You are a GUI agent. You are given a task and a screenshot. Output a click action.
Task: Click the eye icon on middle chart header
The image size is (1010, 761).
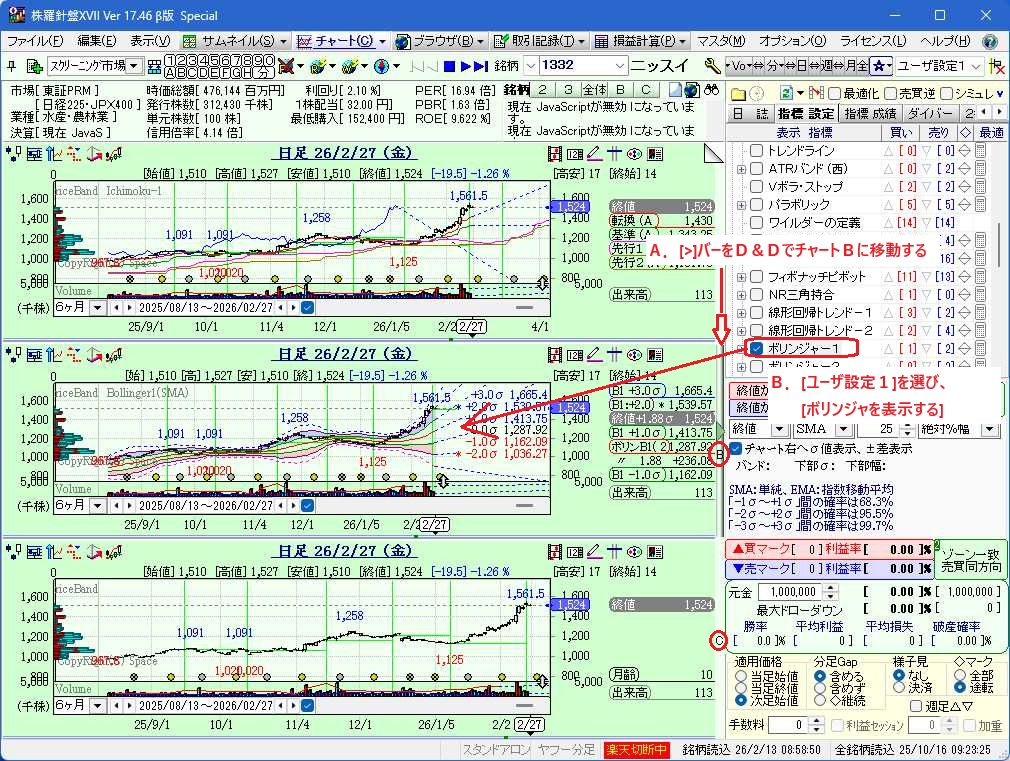tap(634, 353)
